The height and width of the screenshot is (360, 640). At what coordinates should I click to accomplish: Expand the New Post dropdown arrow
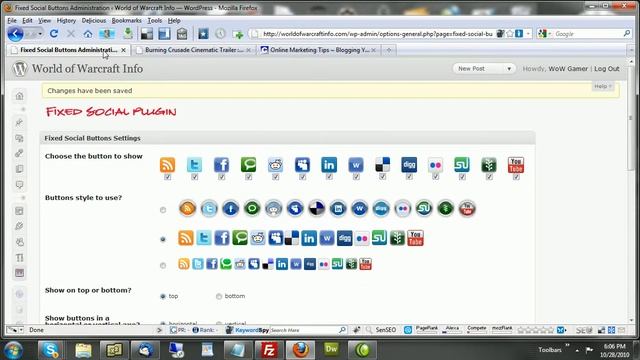point(509,69)
